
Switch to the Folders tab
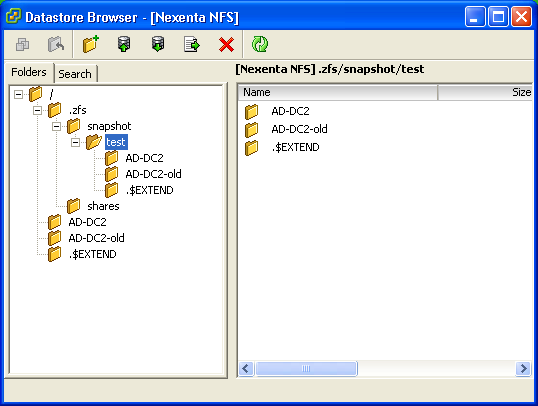(29, 72)
